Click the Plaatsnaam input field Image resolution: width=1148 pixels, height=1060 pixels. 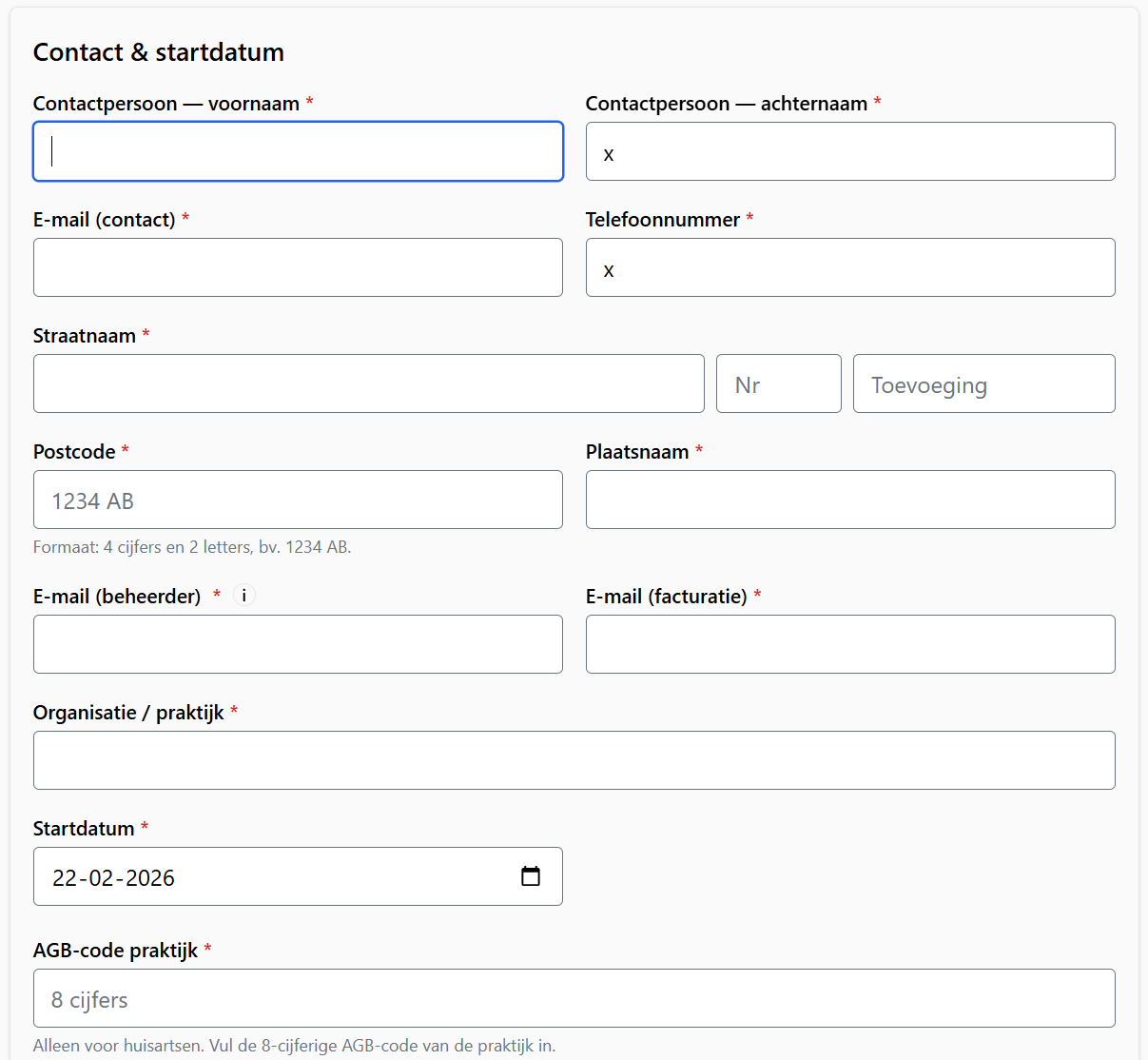pyautogui.click(x=849, y=500)
